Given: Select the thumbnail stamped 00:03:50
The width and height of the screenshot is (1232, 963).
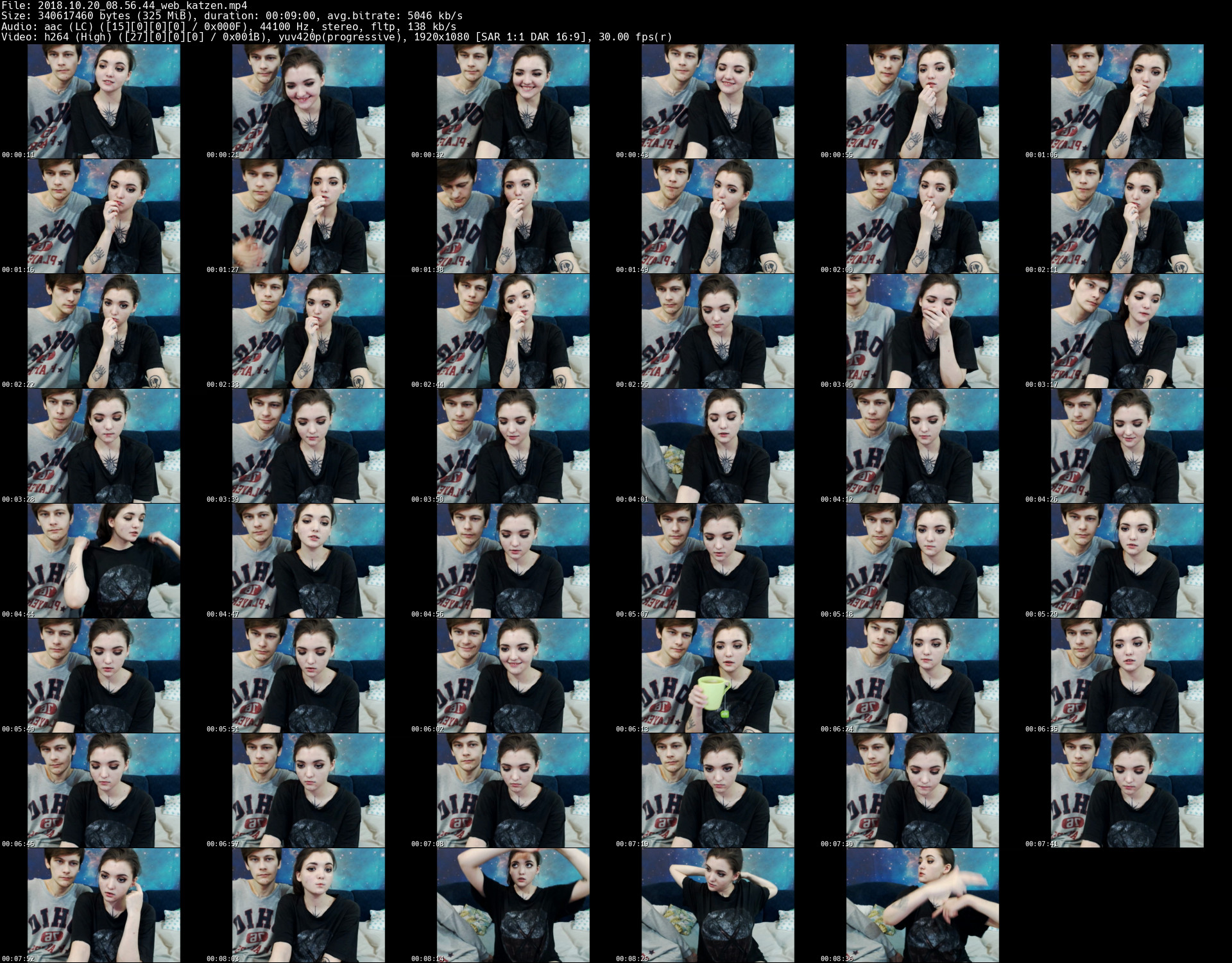Looking at the screenshot, I should (x=513, y=446).
